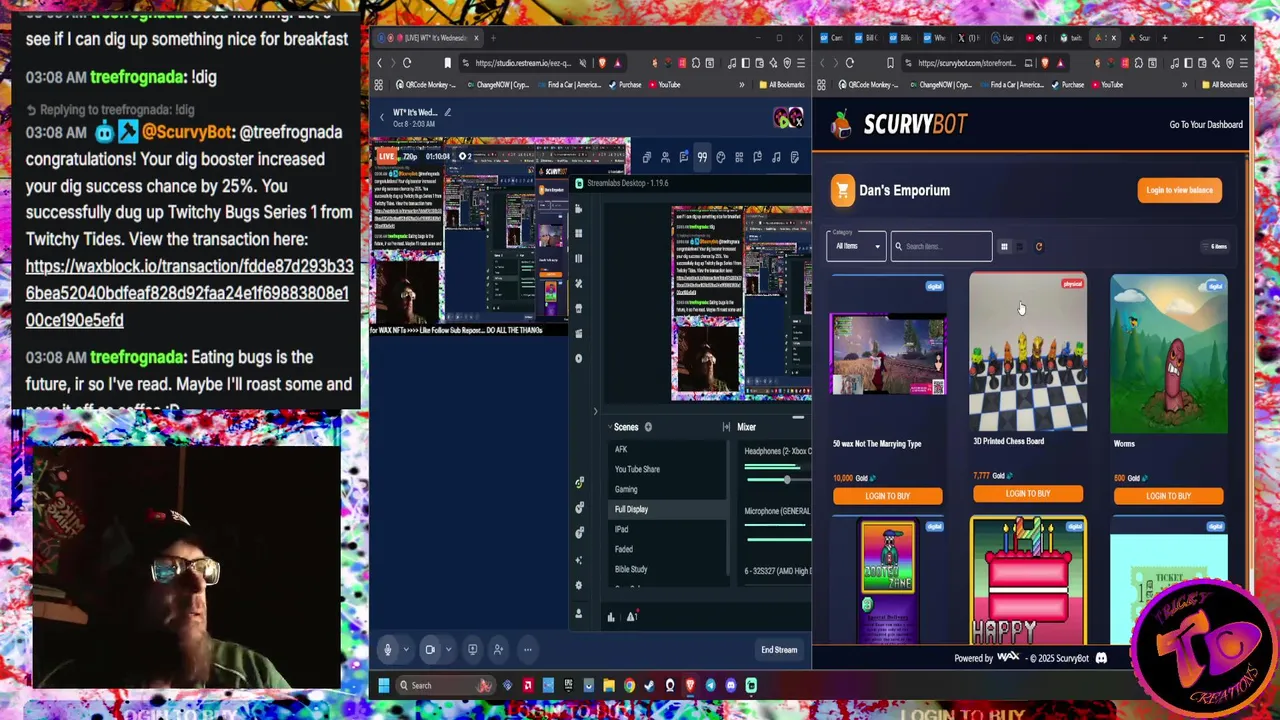Open the Streamlabs account icon in sidebar

[x=578, y=614]
